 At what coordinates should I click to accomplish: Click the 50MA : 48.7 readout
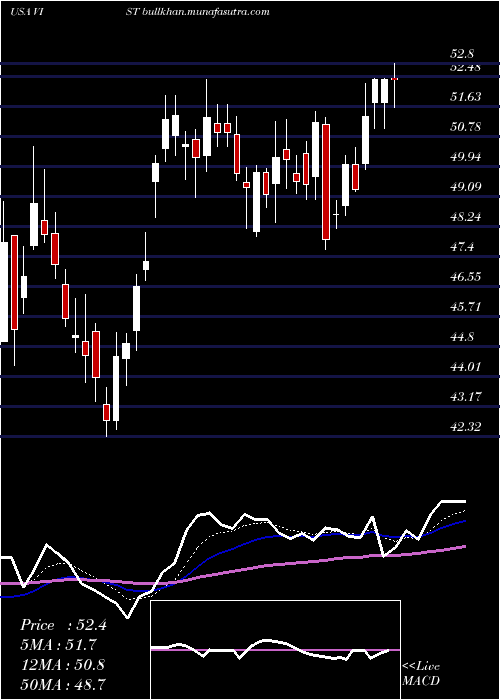63,684
